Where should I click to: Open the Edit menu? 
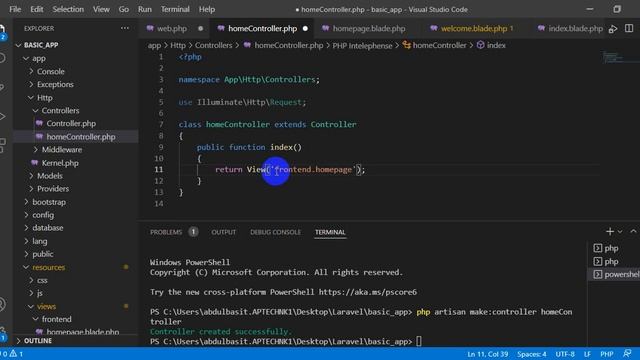pos(36,9)
